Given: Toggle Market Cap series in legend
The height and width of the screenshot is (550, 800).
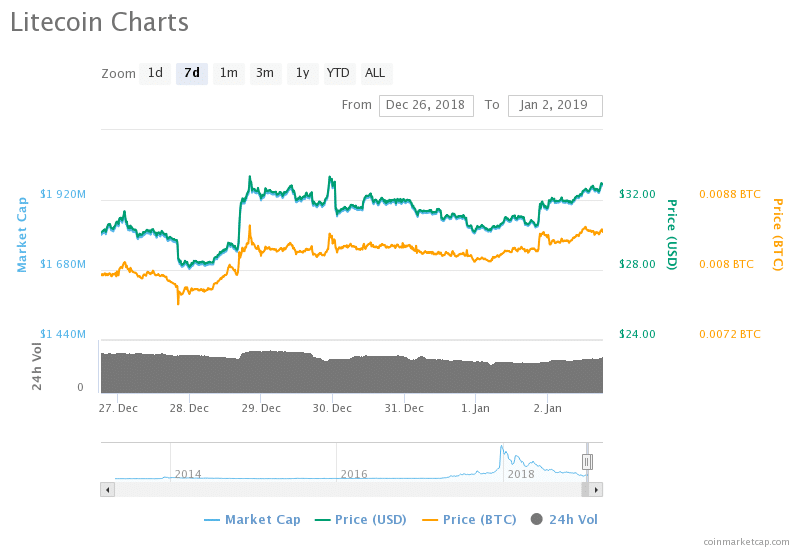Looking at the screenshot, I should 252,520.
